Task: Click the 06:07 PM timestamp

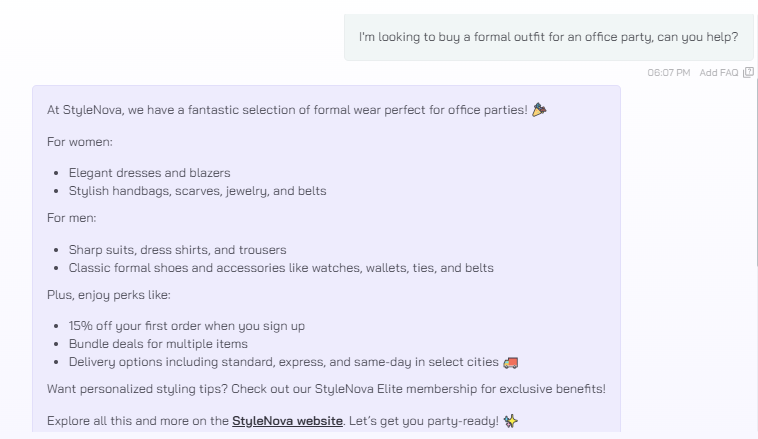Action: click(669, 73)
